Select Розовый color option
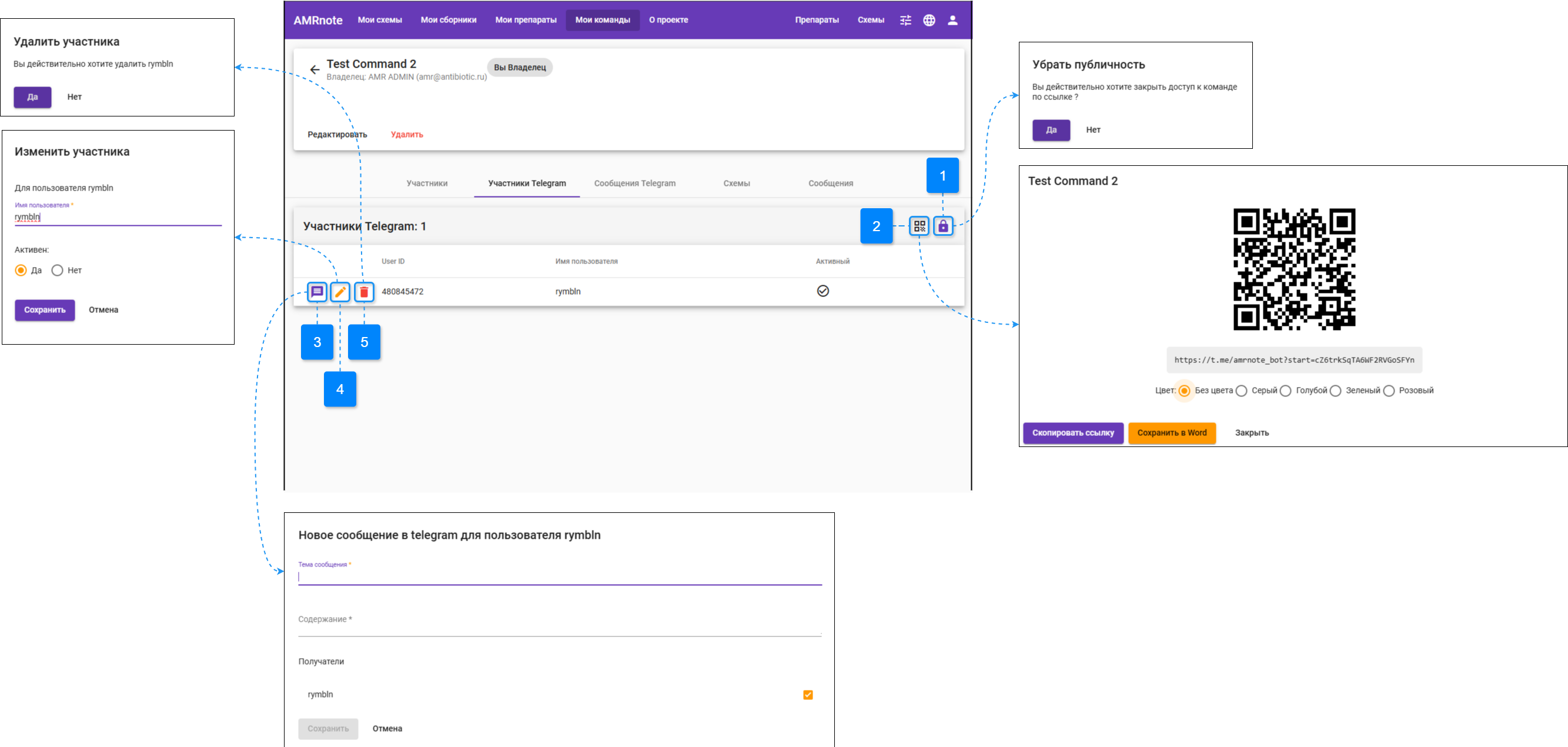Viewport: 1568px width, 747px height. point(1389,391)
